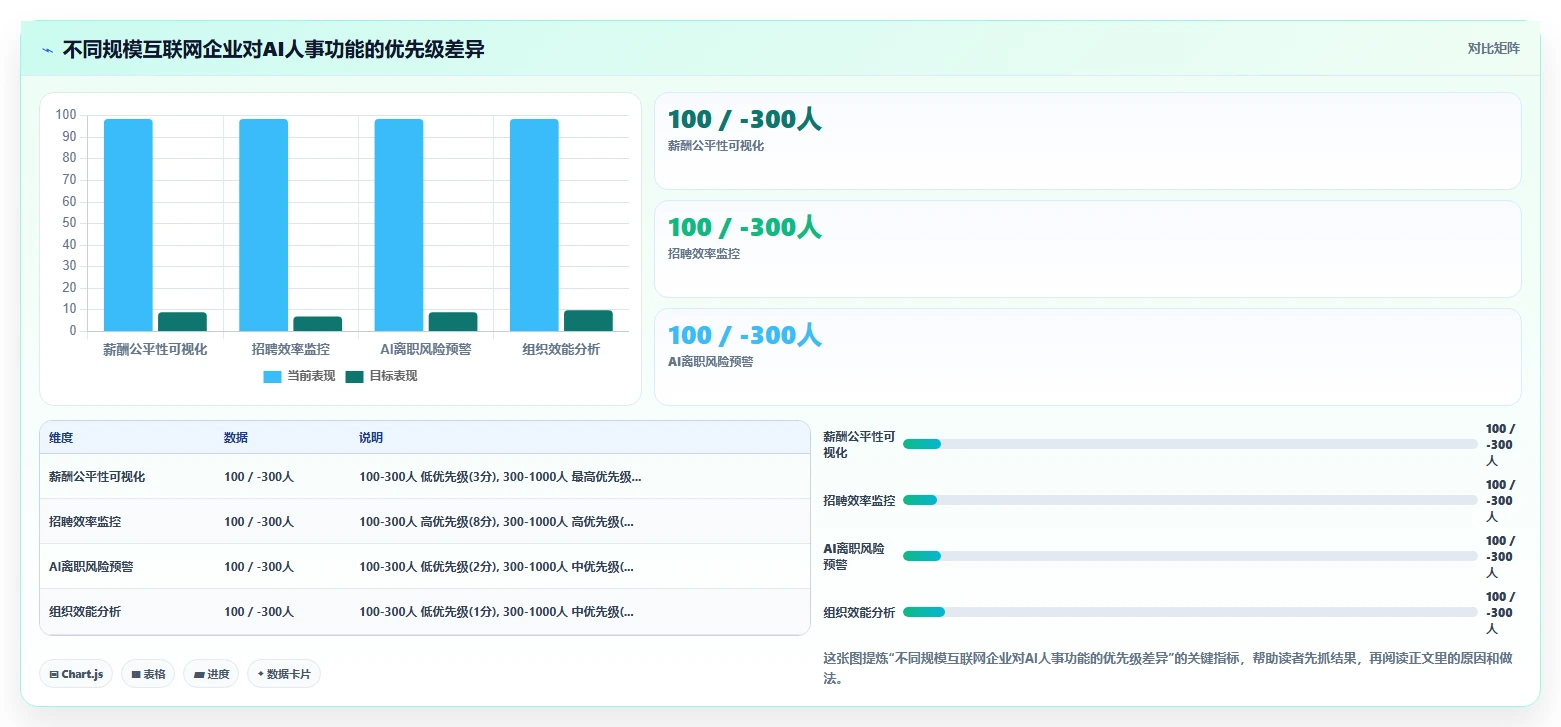
Task: Click the Chart.js tag button
Action: point(76,674)
